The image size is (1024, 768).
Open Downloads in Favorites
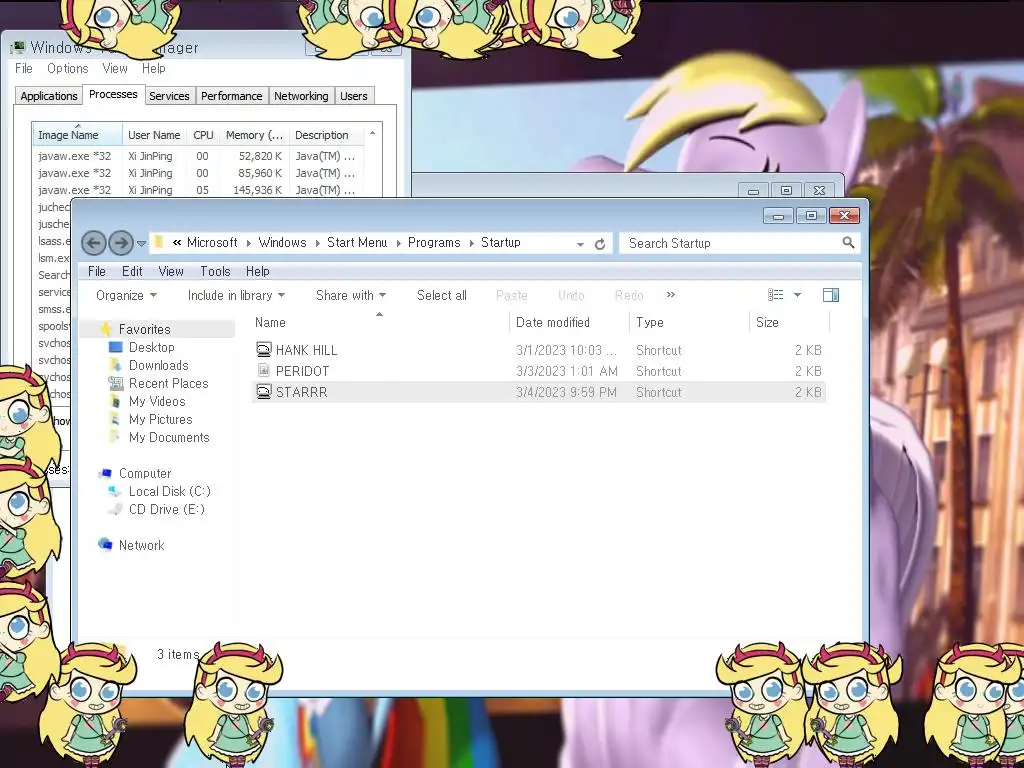[159, 365]
